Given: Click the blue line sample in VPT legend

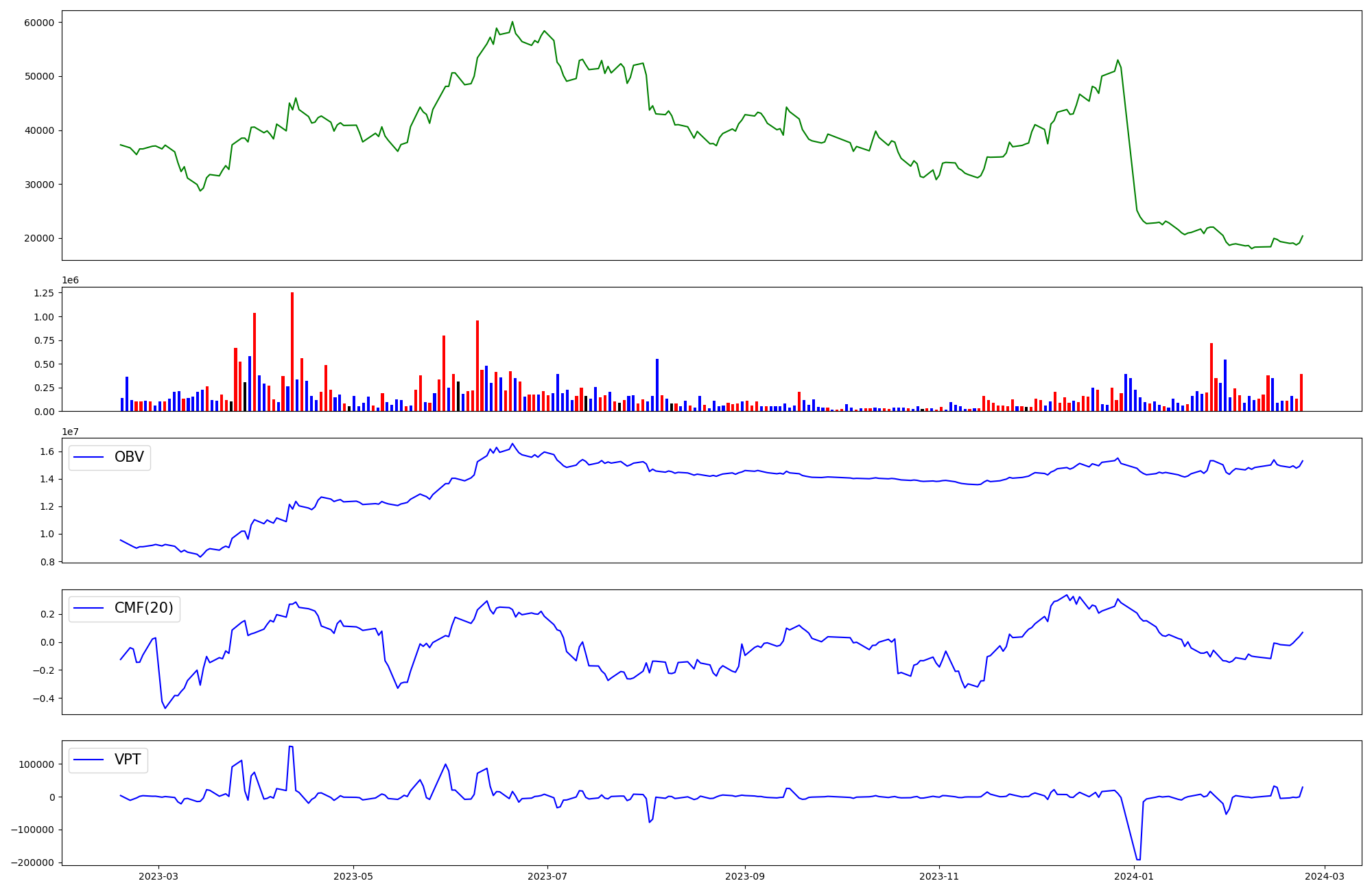Looking at the screenshot, I should [x=88, y=760].
